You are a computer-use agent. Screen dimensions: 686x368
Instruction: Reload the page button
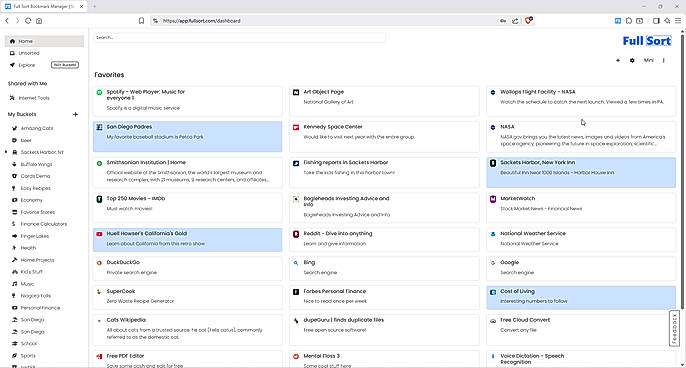coord(28,21)
